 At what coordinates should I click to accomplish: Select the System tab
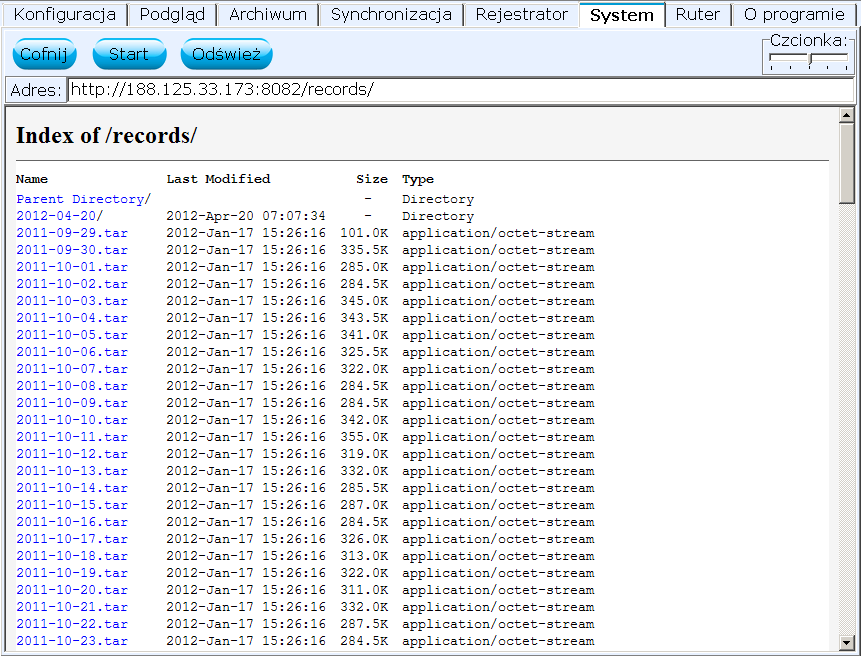click(x=622, y=15)
